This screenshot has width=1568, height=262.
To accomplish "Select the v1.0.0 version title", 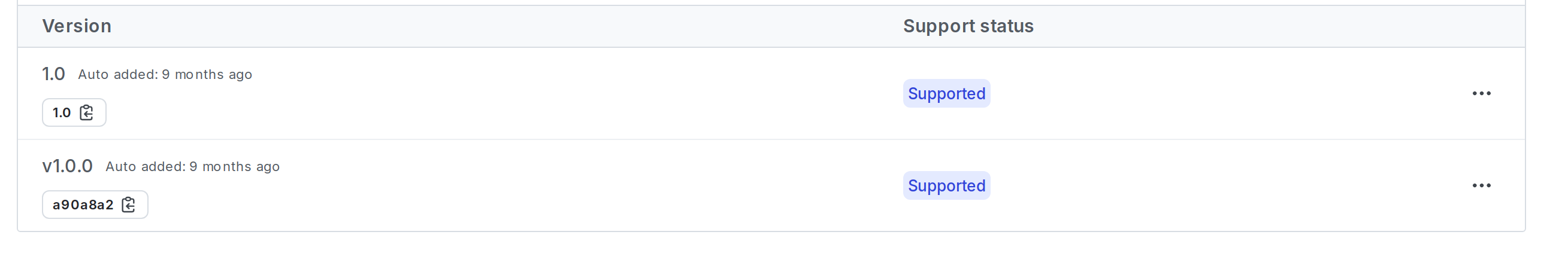I will click(x=68, y=166).
